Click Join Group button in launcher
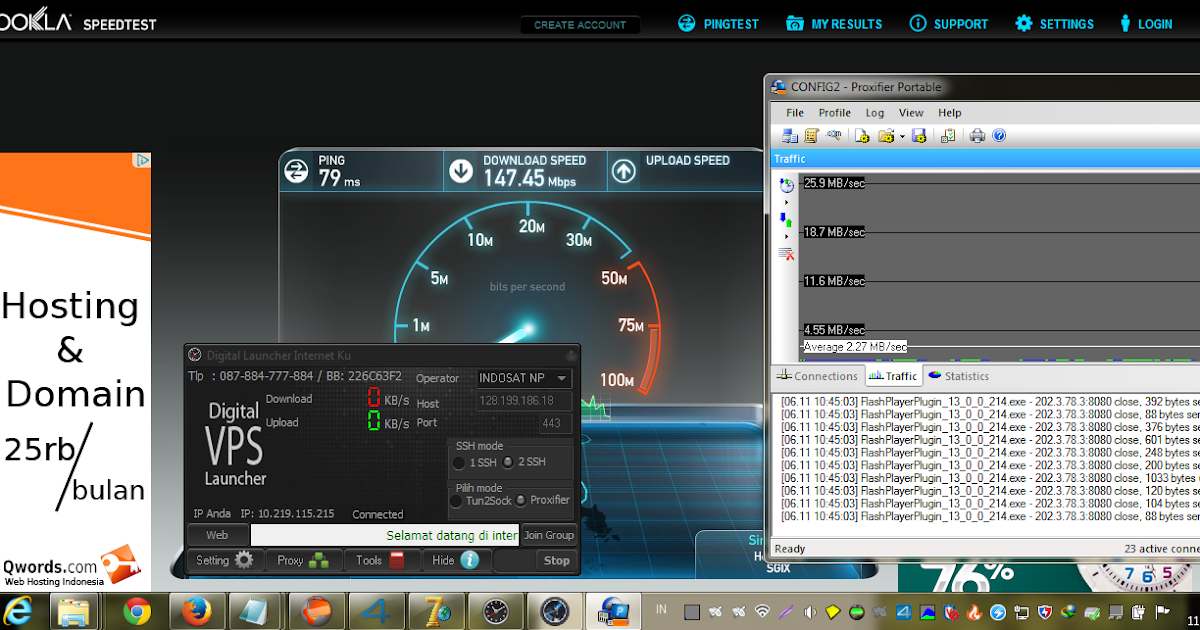This screenshot has height=630, width=1200. tap(549, 535)
